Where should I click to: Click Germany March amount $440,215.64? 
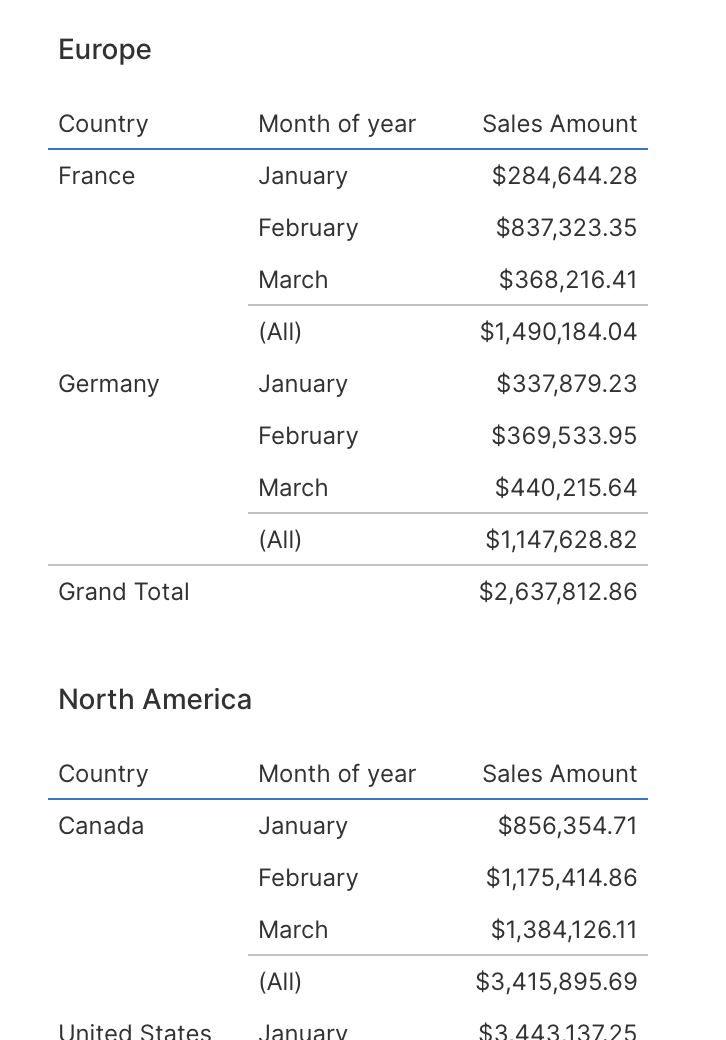[x=566, y=488]
